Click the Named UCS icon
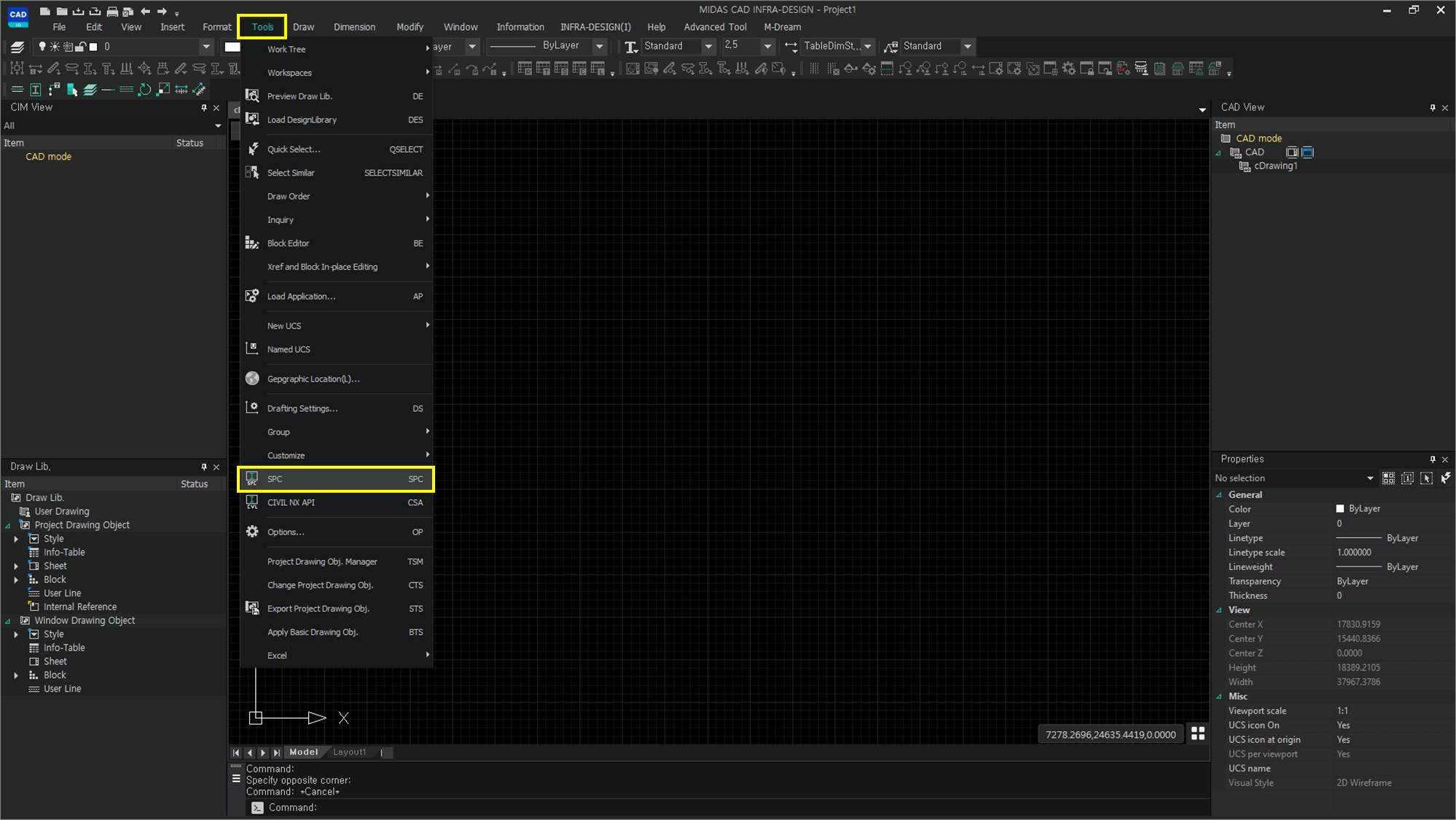Viewport: 1456px width, 820px height. (252, 348)
